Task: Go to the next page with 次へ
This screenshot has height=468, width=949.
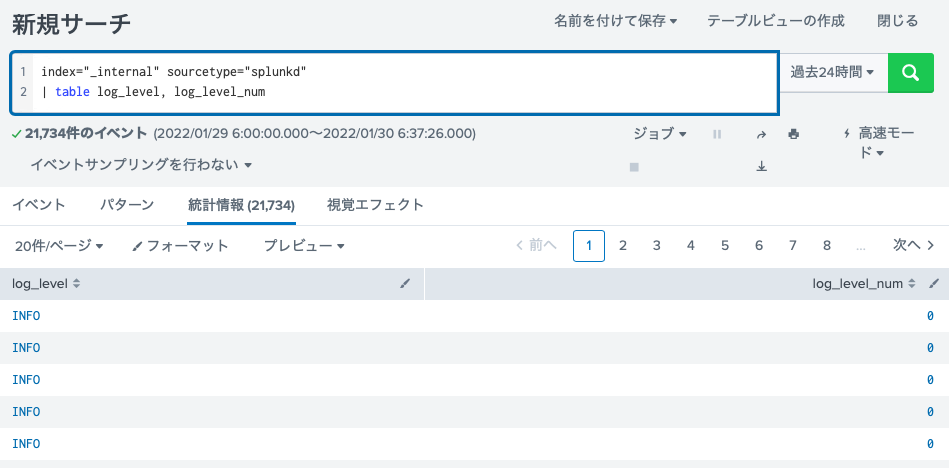Action: click(915, 245)
